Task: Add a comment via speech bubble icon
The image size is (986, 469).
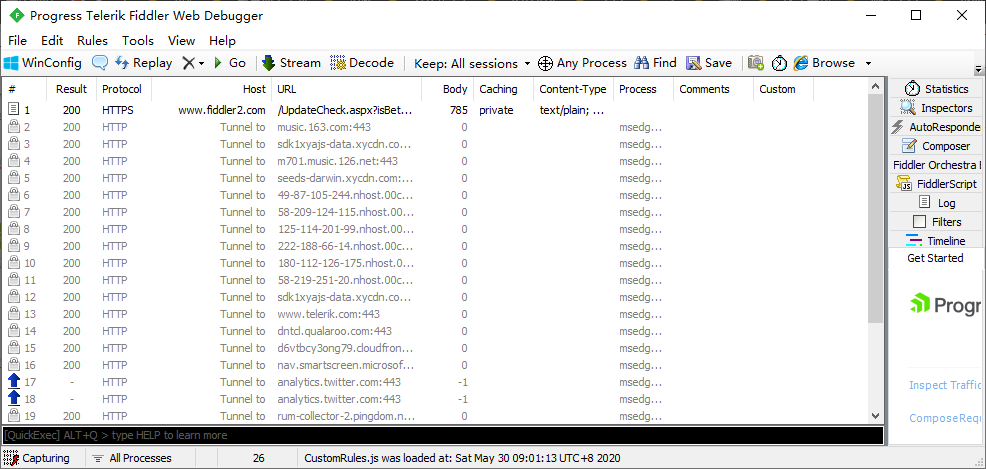Action: (x=100, y=63)
